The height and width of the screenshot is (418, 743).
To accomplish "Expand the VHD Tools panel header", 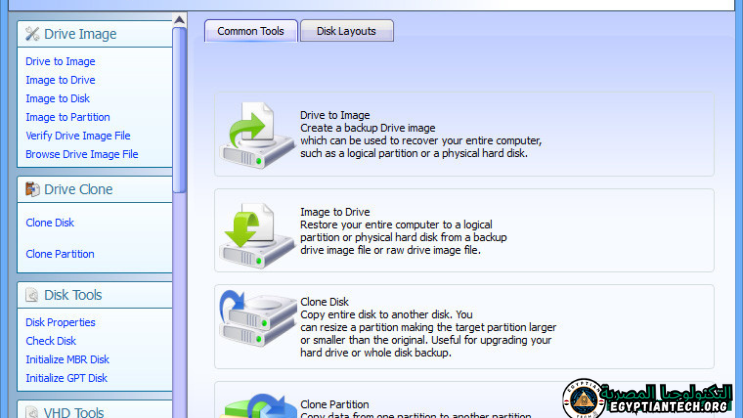I will pyautogui.click(x=95, y=410).
